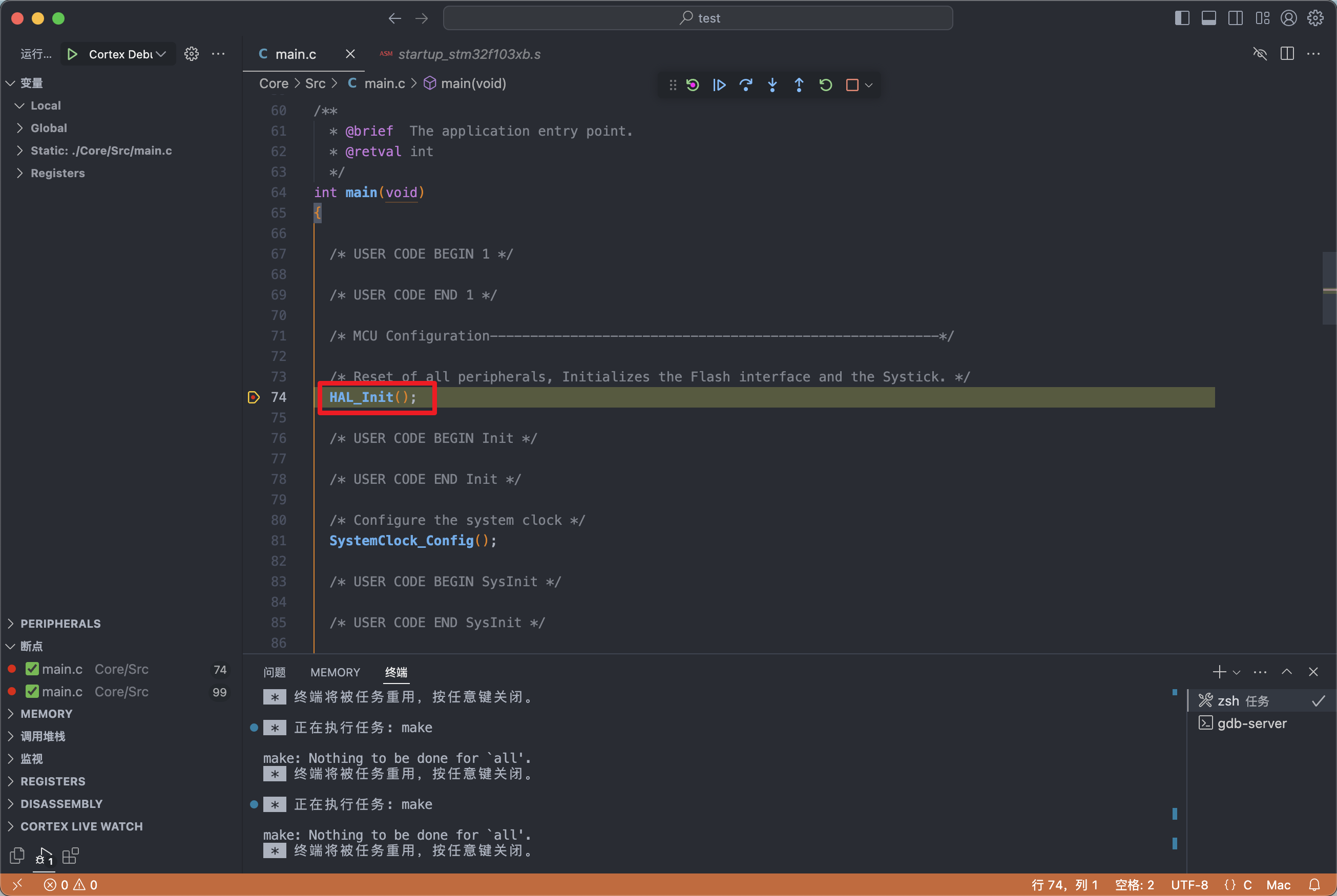Switch to the MEMORY panel tab
Image resolution: width=1337 pixels, height=896 pixels.
(335, 672)
